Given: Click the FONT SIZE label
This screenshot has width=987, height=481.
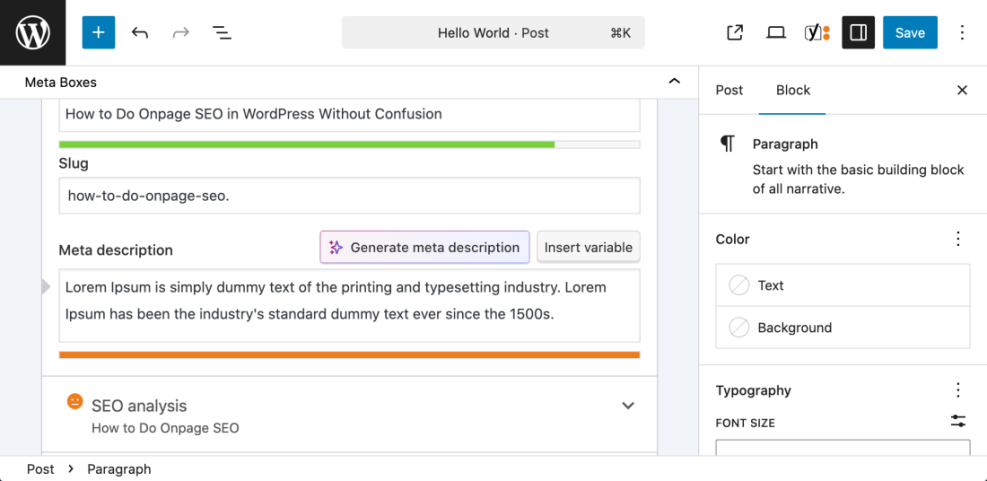Looking at the screenshot, I should point(745,423).
